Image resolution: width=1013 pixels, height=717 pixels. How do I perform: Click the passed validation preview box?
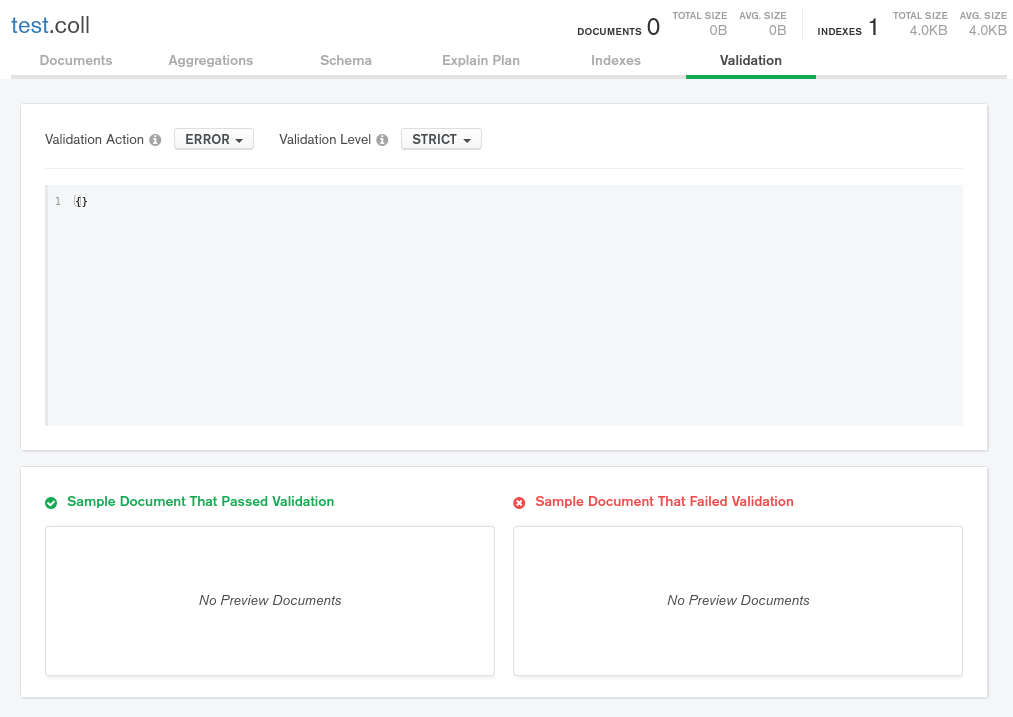270,600
